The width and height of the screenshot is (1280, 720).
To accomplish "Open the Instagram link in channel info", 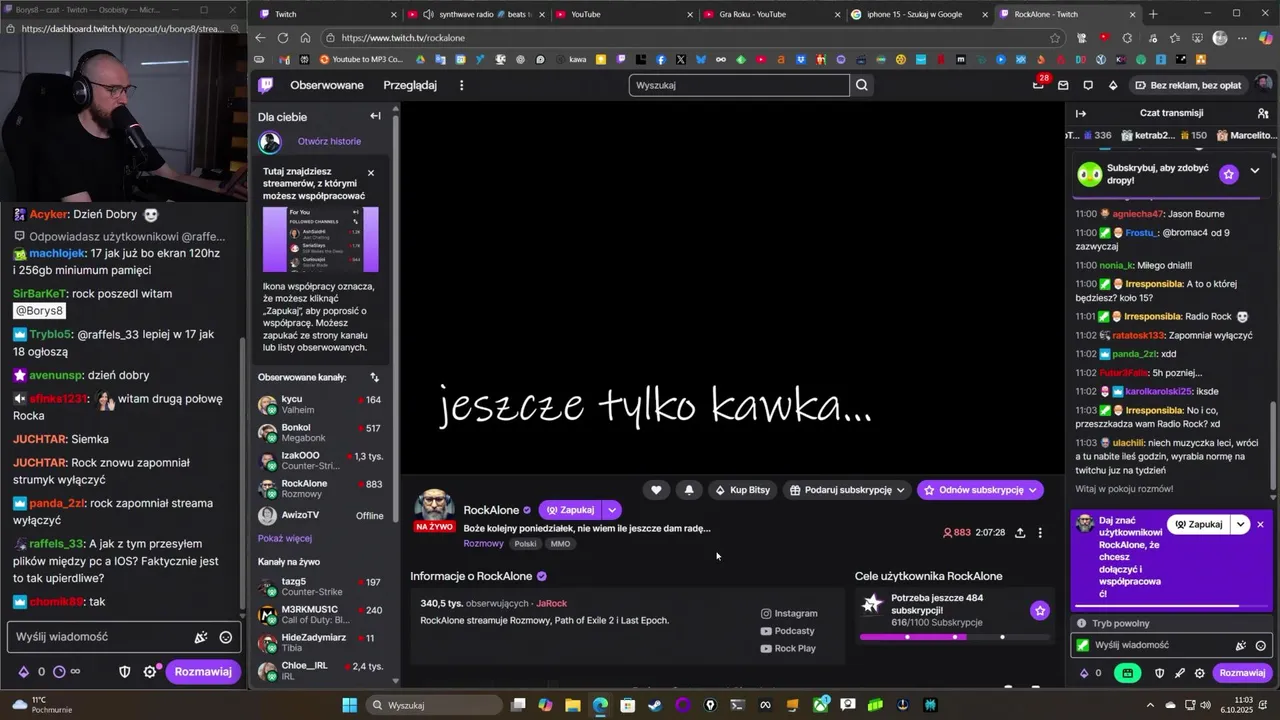I will [x=789, y=613].
